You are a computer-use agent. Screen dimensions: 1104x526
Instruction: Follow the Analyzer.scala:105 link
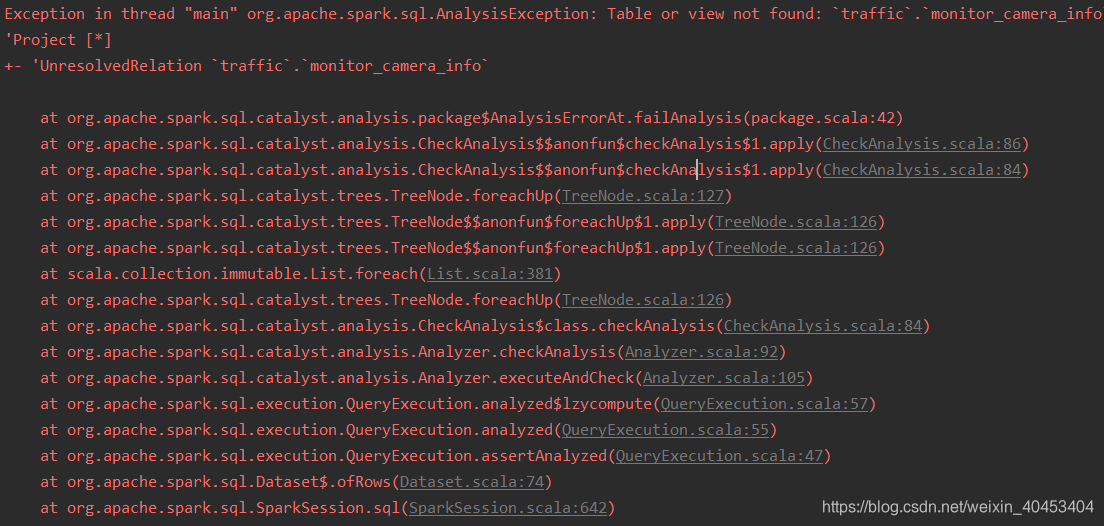[x=723, y=378]
